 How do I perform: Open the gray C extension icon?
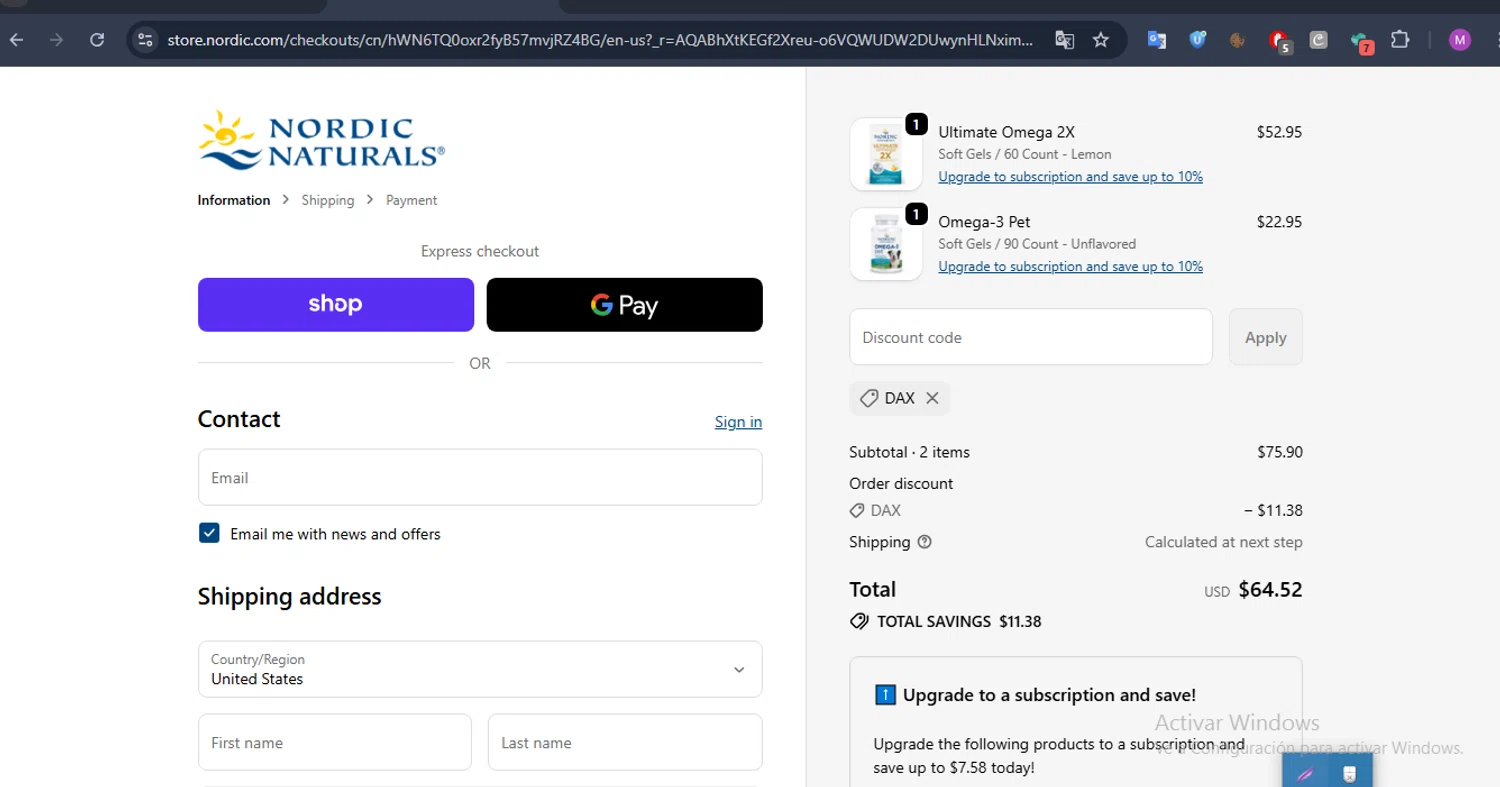tap(1319, 40)
